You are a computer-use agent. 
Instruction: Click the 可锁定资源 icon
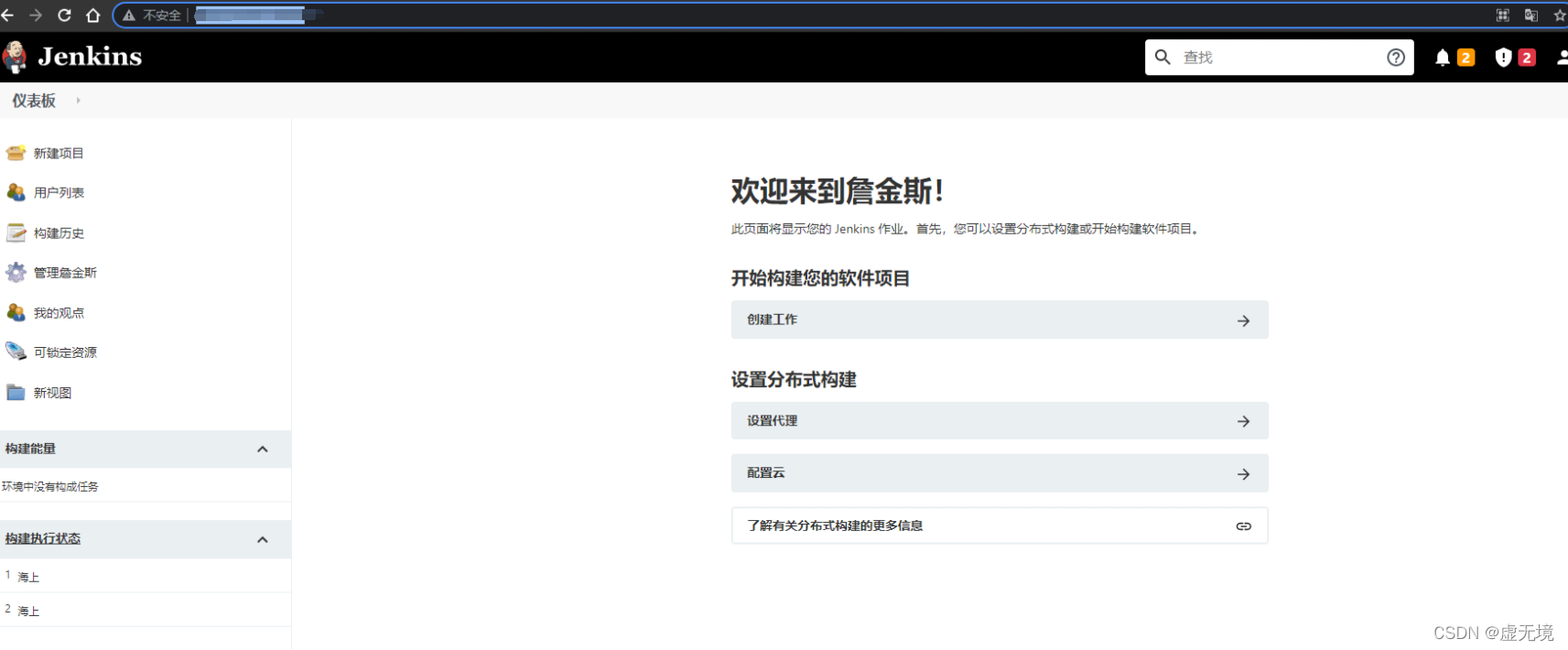click(16, 352)
